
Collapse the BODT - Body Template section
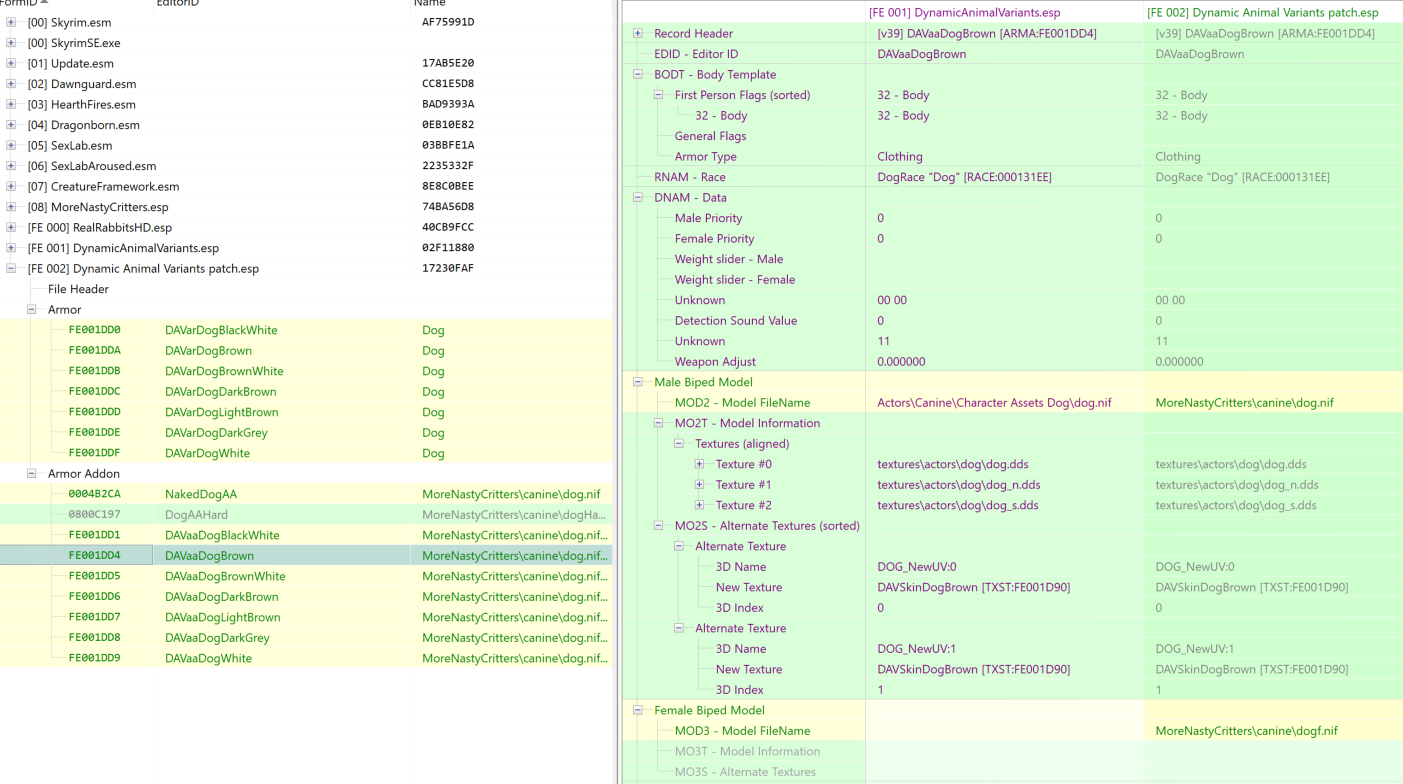pyautogui.click(x=638, y=74)
